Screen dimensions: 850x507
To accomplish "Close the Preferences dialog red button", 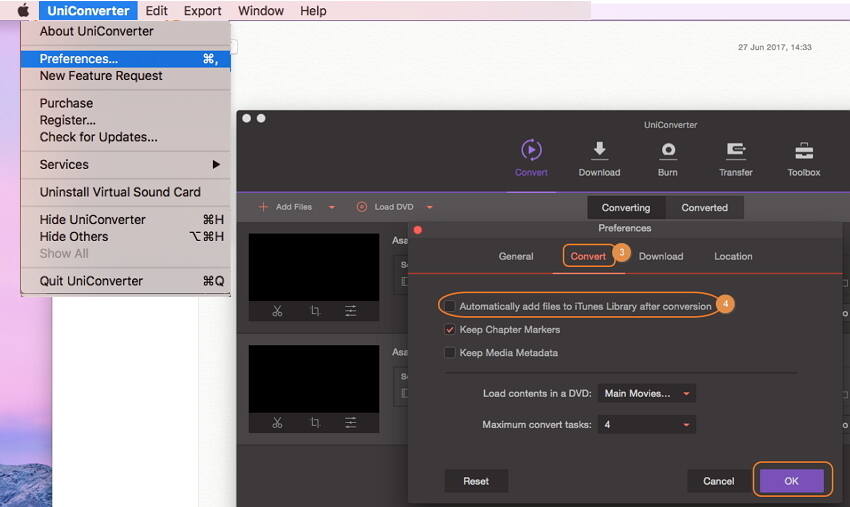I will [417, 230].
